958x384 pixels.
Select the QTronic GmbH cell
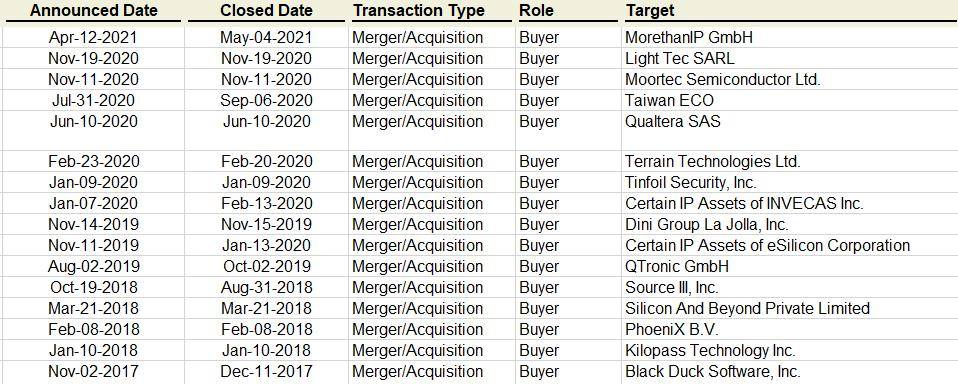[676, 266]
